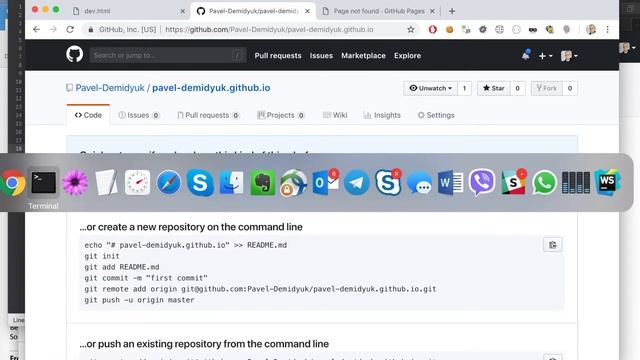Open Terminal from the dock
The height and width of the screenshot is (360, 640).
tap(44, 182)
